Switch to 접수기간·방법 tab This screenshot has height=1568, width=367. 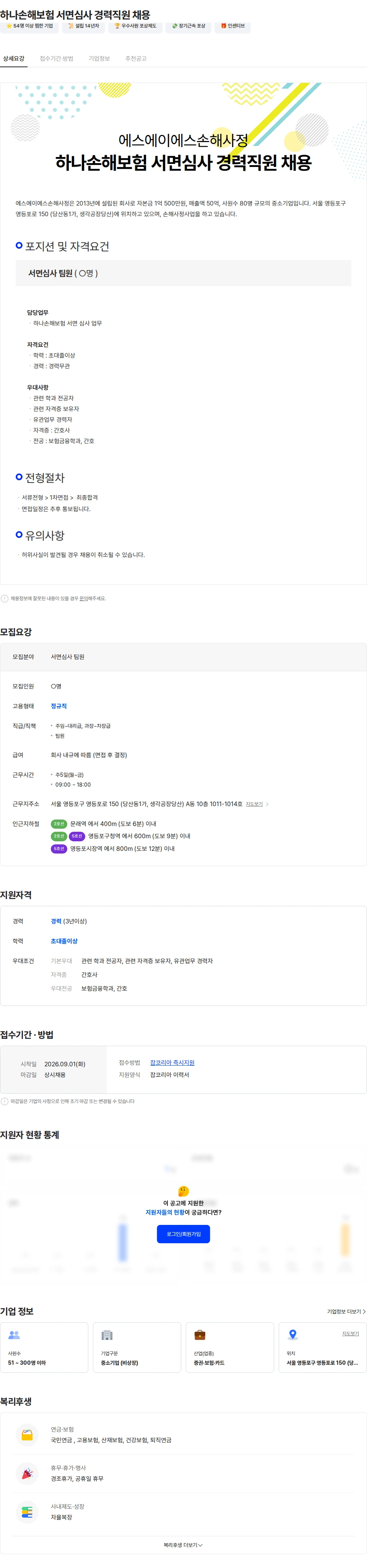coord(57,58)
